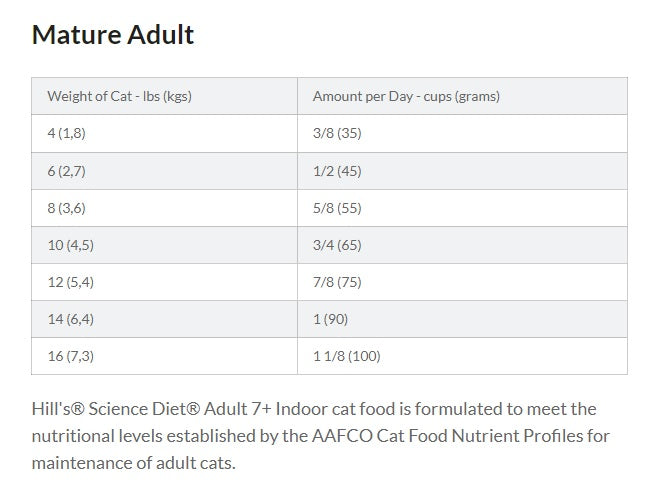Click the 3/8 (35) amount cell
657x483 pixels.
[x=462, y=133]
